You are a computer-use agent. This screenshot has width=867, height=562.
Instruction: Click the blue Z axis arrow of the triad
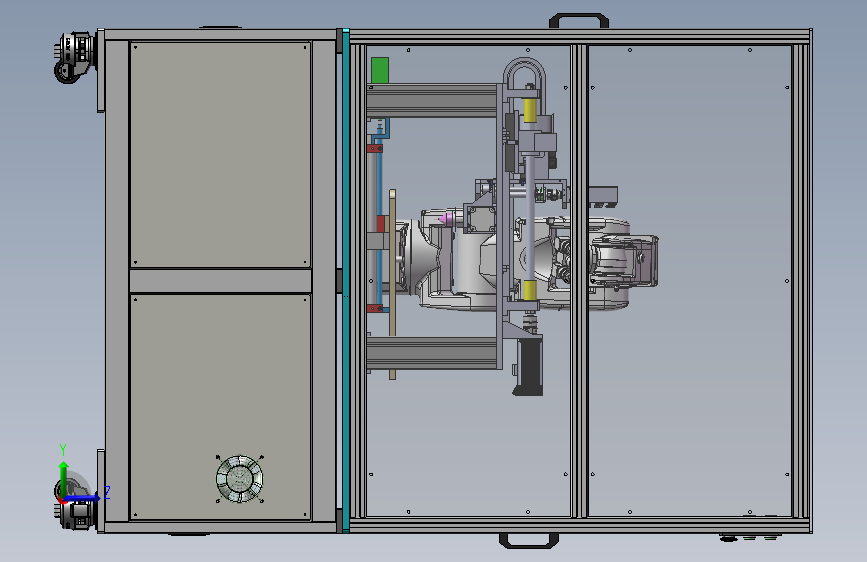click(x=84, y=498)
